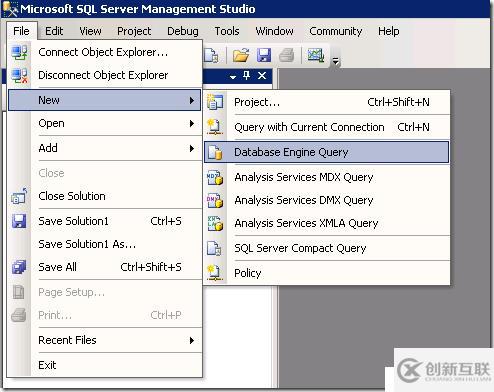Choose Analysis Services DMX Query
Image resolution: width=494 pixels, height=392 pixels.
point(327,200)
